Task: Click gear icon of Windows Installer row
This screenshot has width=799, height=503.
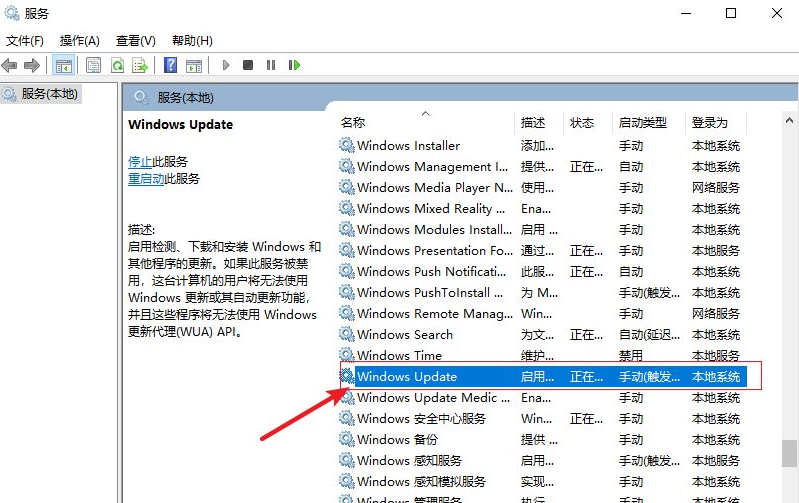Action: 347,145
